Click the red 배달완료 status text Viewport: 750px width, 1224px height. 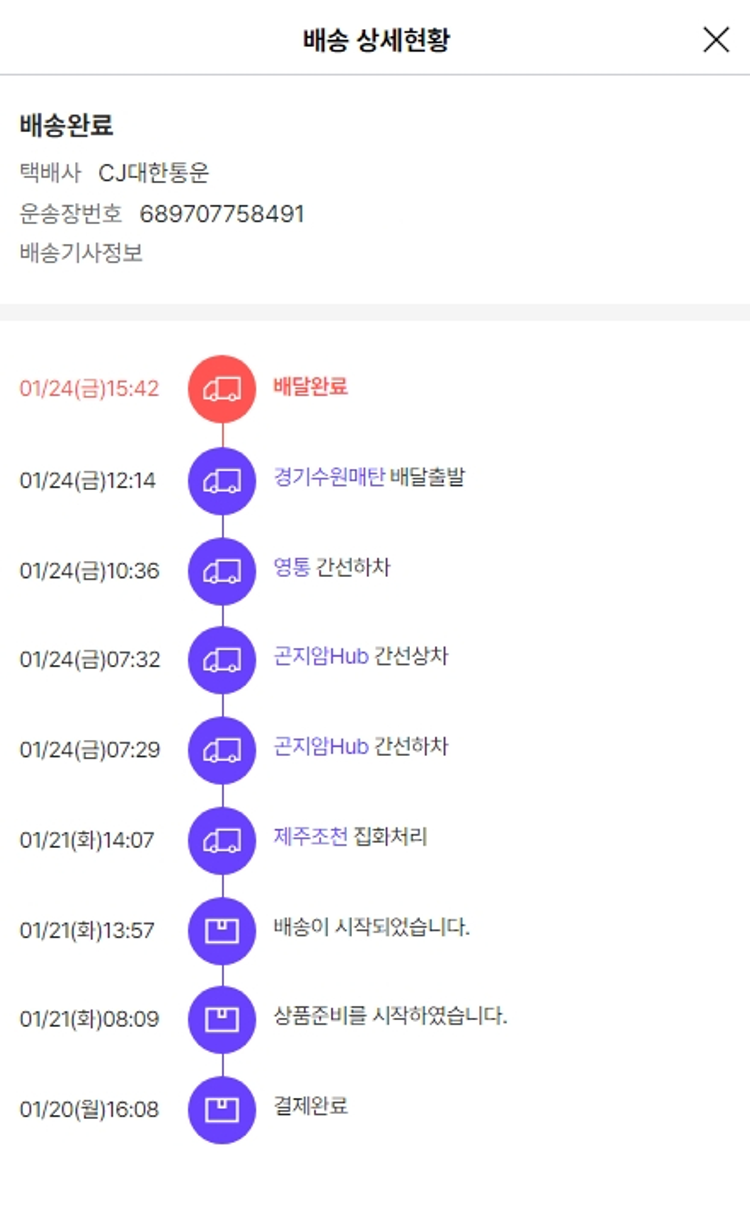point(310,387)
